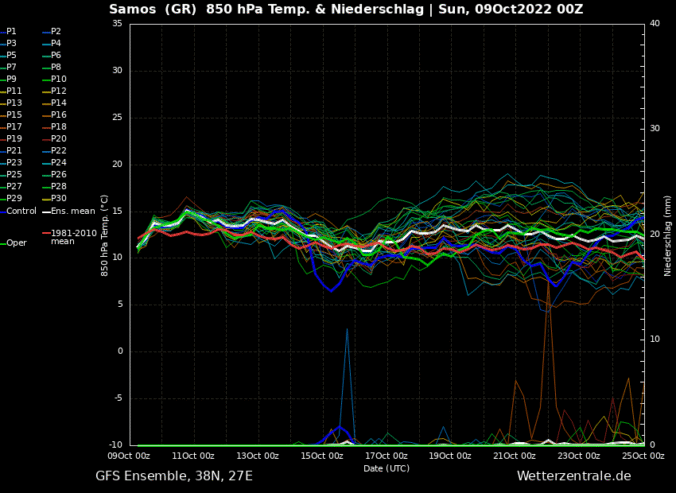Click the Wetterzentrale.de text
Viewport: 676px width, 493px height.
pos(573,476)
